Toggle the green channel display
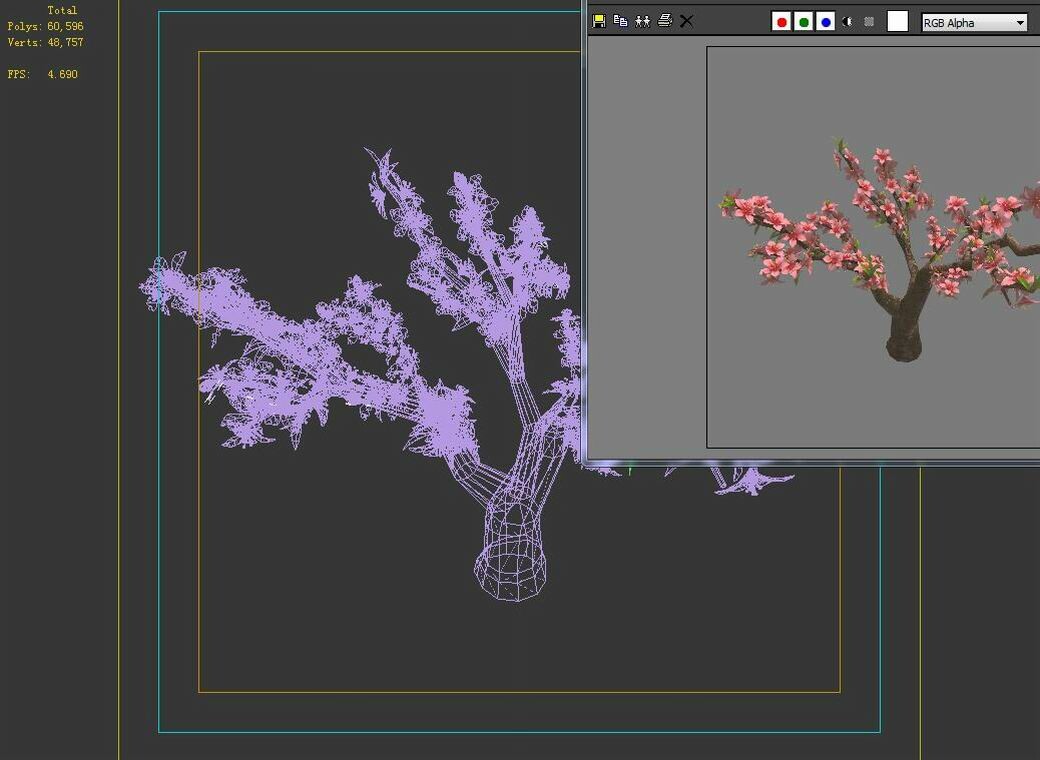 click(x=803, y=21)
